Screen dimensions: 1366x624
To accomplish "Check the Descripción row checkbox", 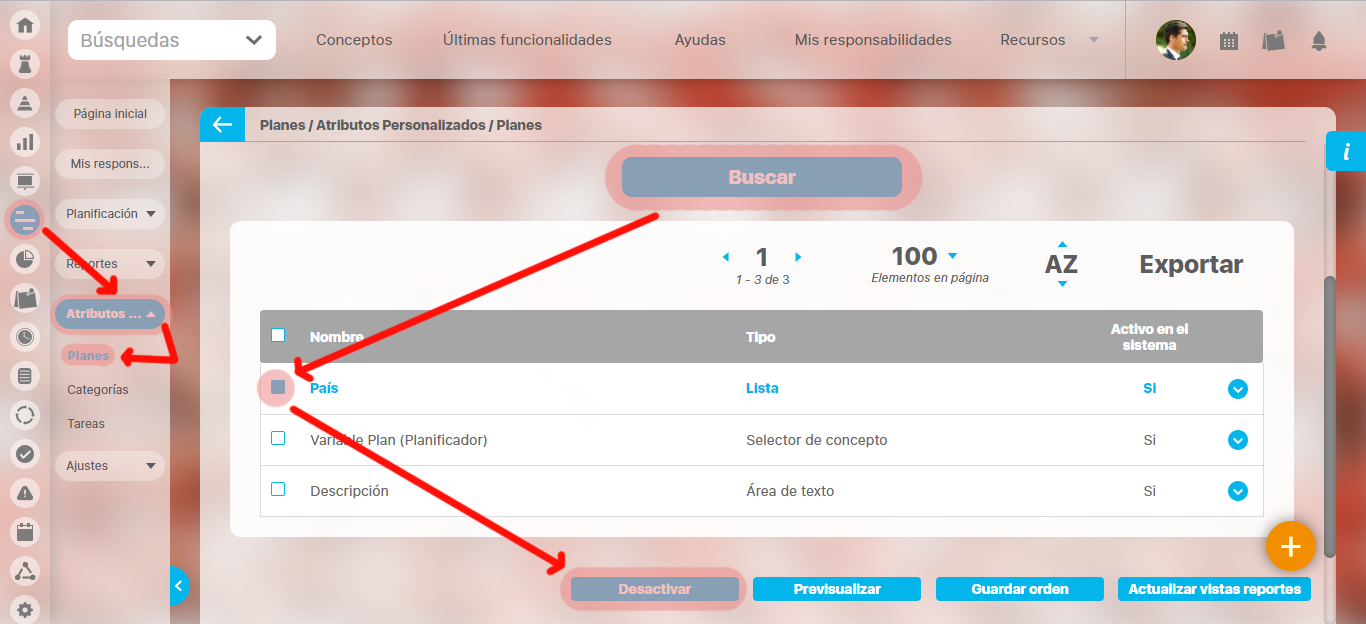I will point(278,489).
